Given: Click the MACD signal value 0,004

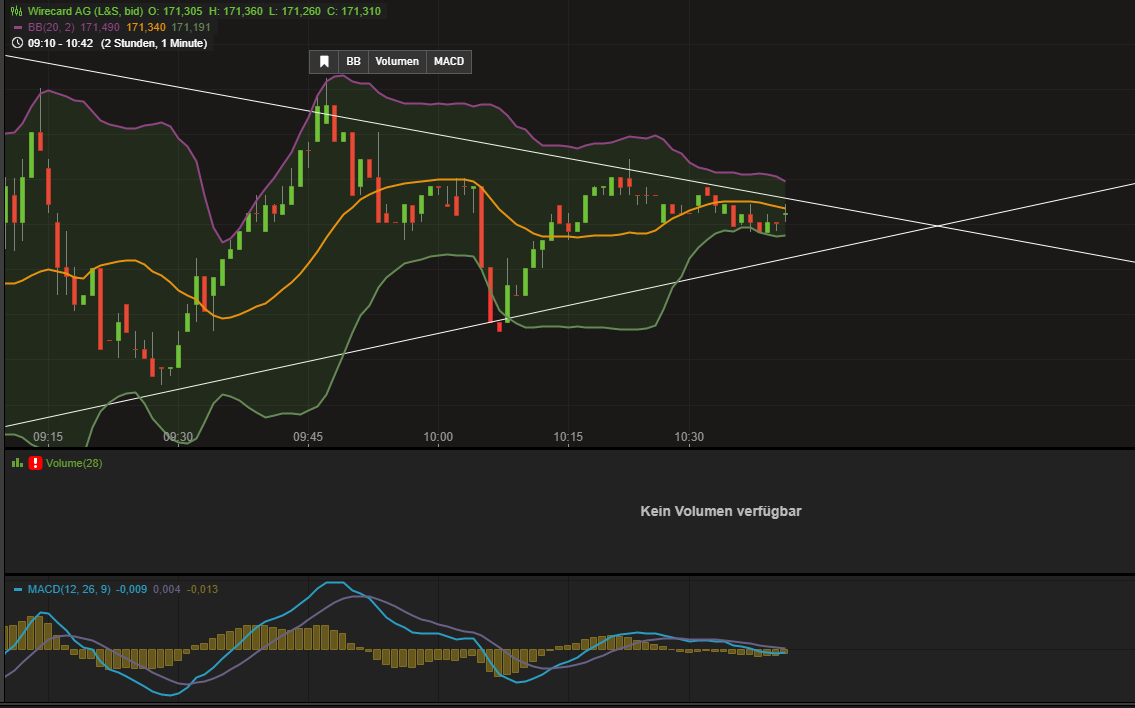Looking at the screenshot, I should click(x=166, y=589).
